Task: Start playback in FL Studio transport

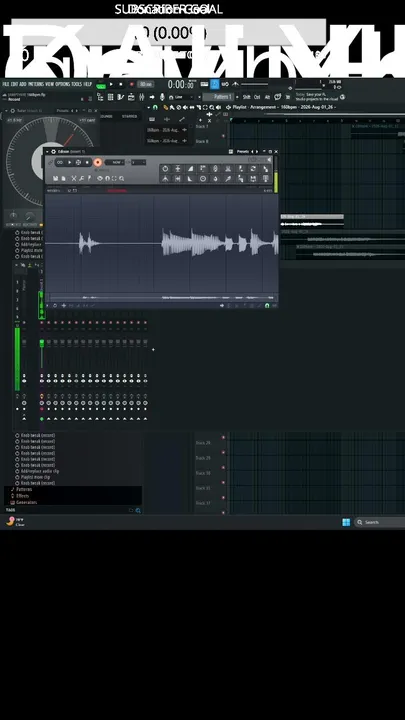Action: click(111, 84)
